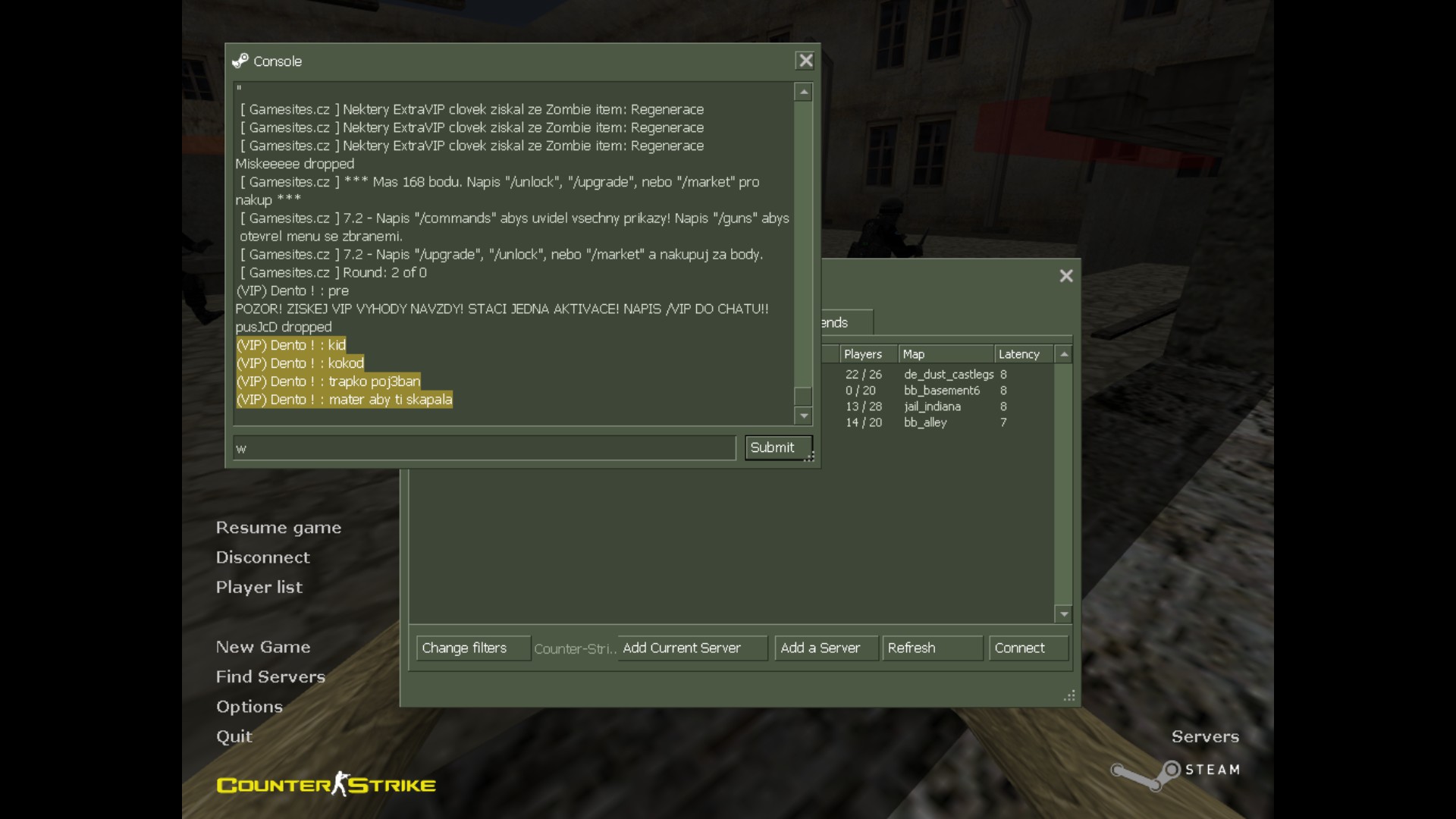
Task: Sort servers by Map column
Action: coord(946,354)
